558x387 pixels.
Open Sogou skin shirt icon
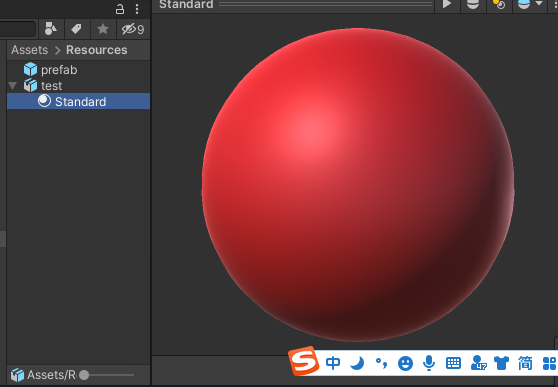(x=501, y=363)
